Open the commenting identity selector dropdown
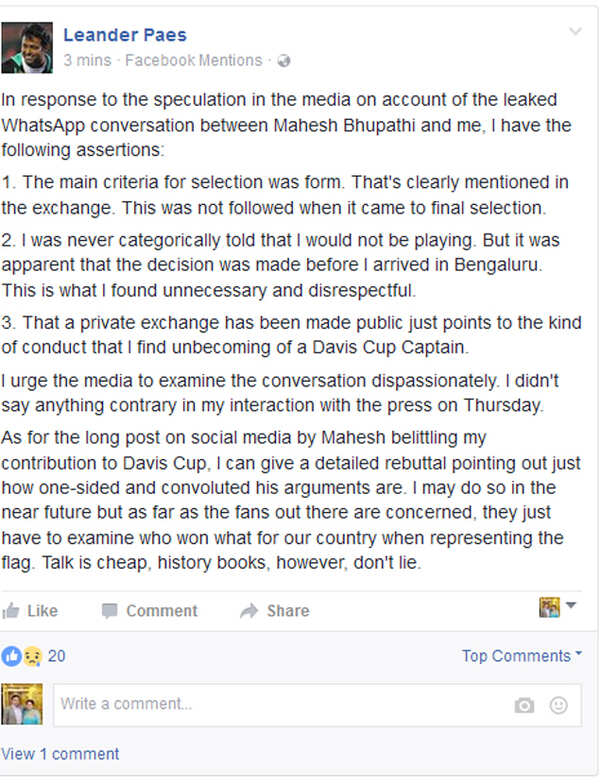Screen dimensions: 600x784 [x=558, y=607]
